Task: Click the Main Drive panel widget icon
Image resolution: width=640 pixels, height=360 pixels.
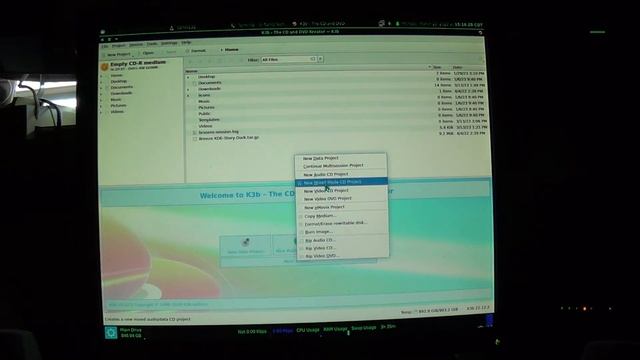Action: 111,333
